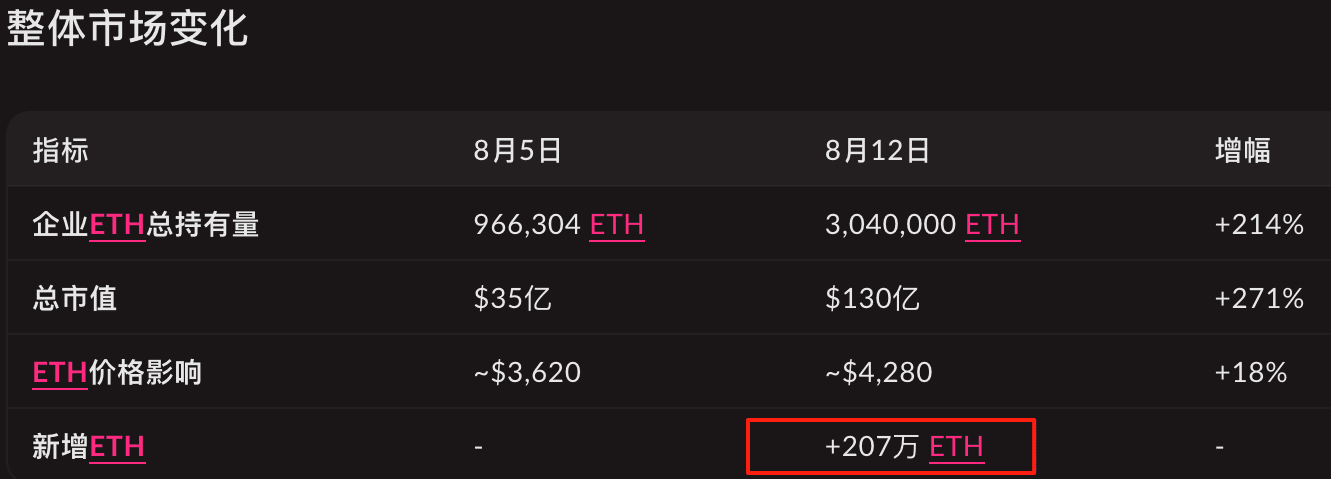Screen dimensions: 1332x480
Task: Click the +271% growth cell
Action: [1259, 299]
